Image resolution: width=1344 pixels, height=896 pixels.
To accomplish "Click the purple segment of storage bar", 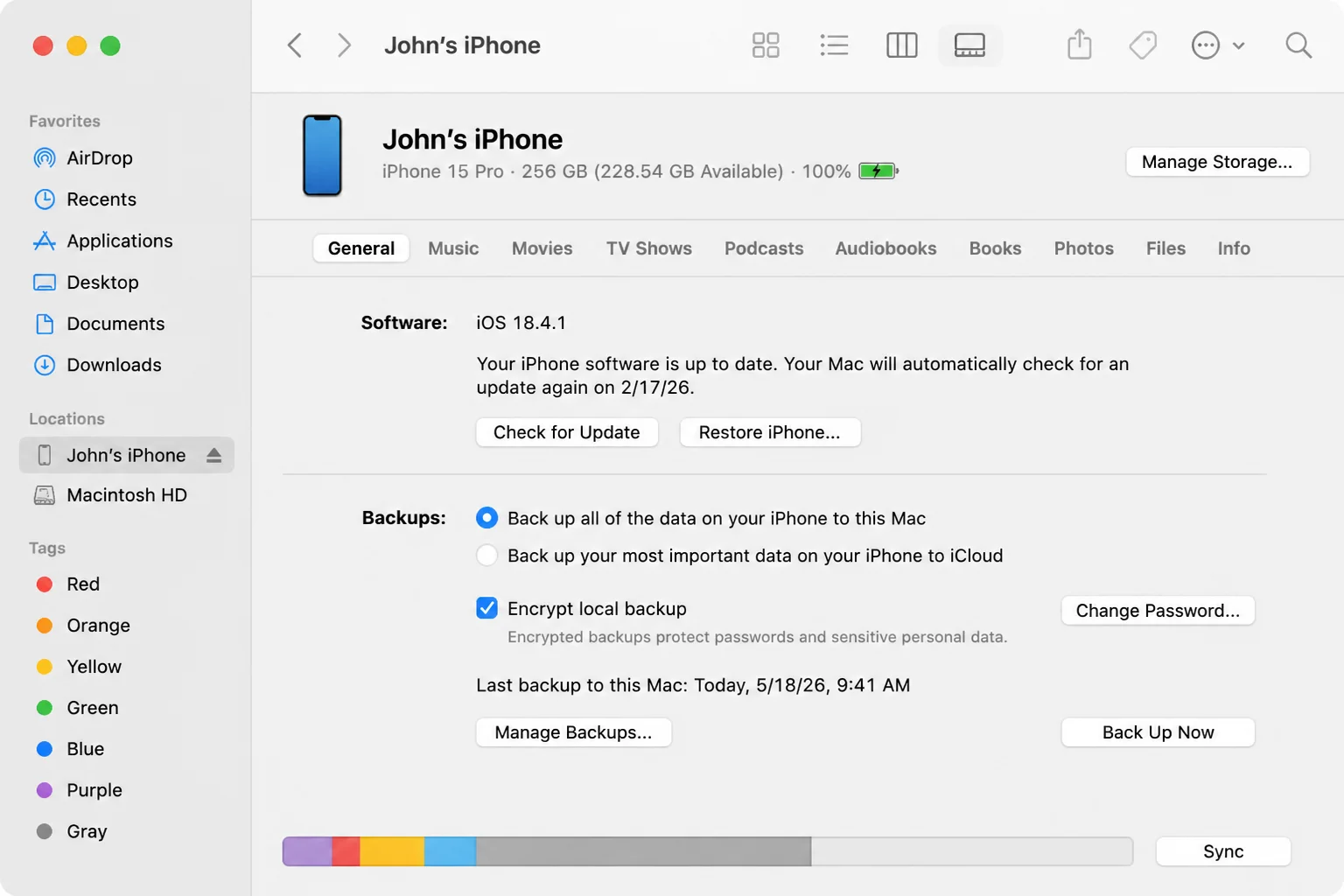I will coord(307,851).
